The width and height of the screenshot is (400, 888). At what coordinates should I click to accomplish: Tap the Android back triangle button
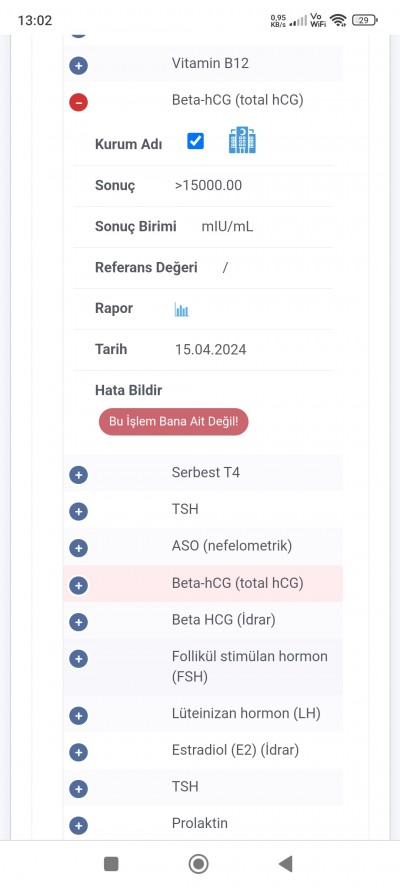tap(286, 864)
